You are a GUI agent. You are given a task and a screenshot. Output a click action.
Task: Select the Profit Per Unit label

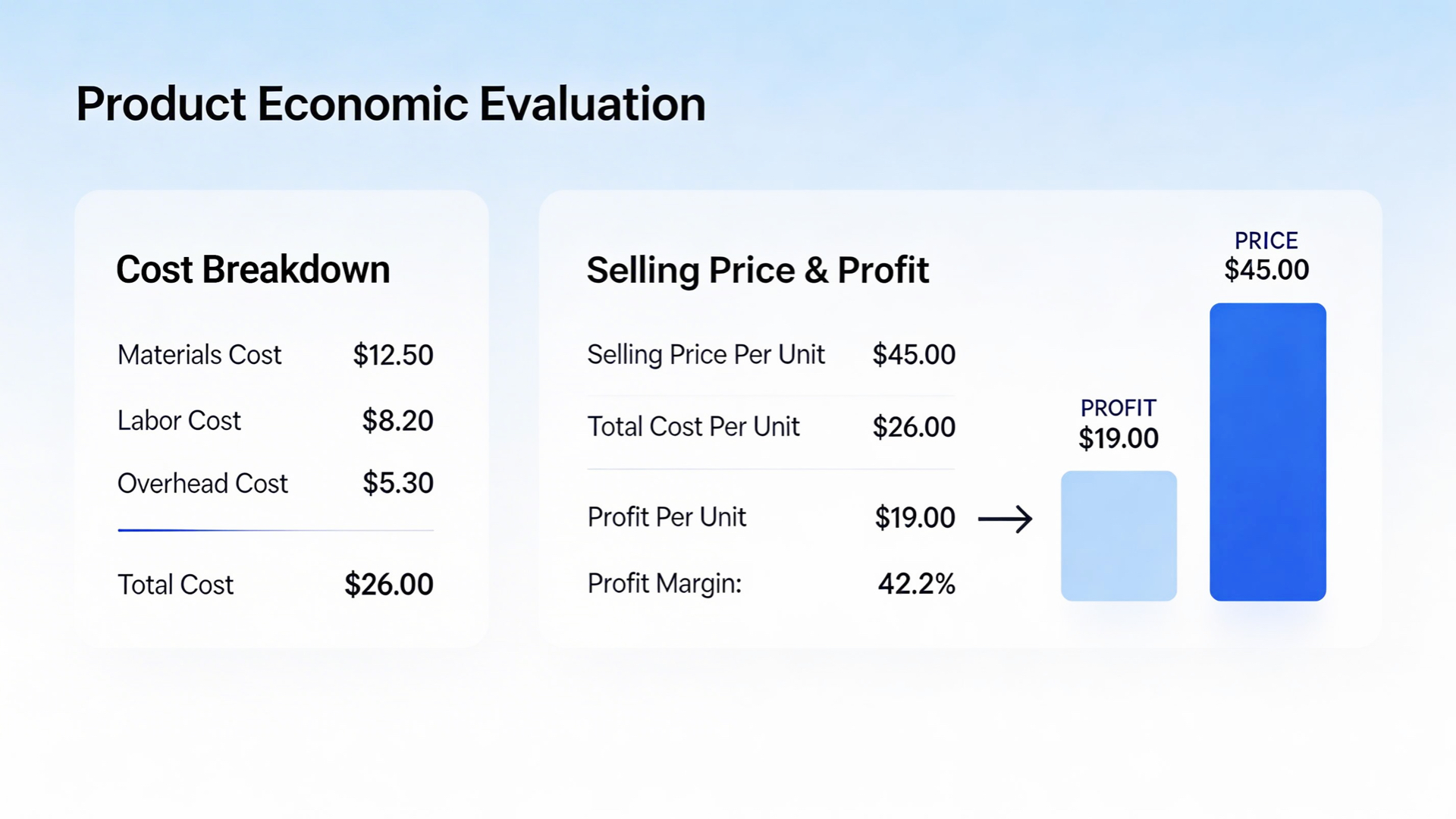click(x=667, y=517)
